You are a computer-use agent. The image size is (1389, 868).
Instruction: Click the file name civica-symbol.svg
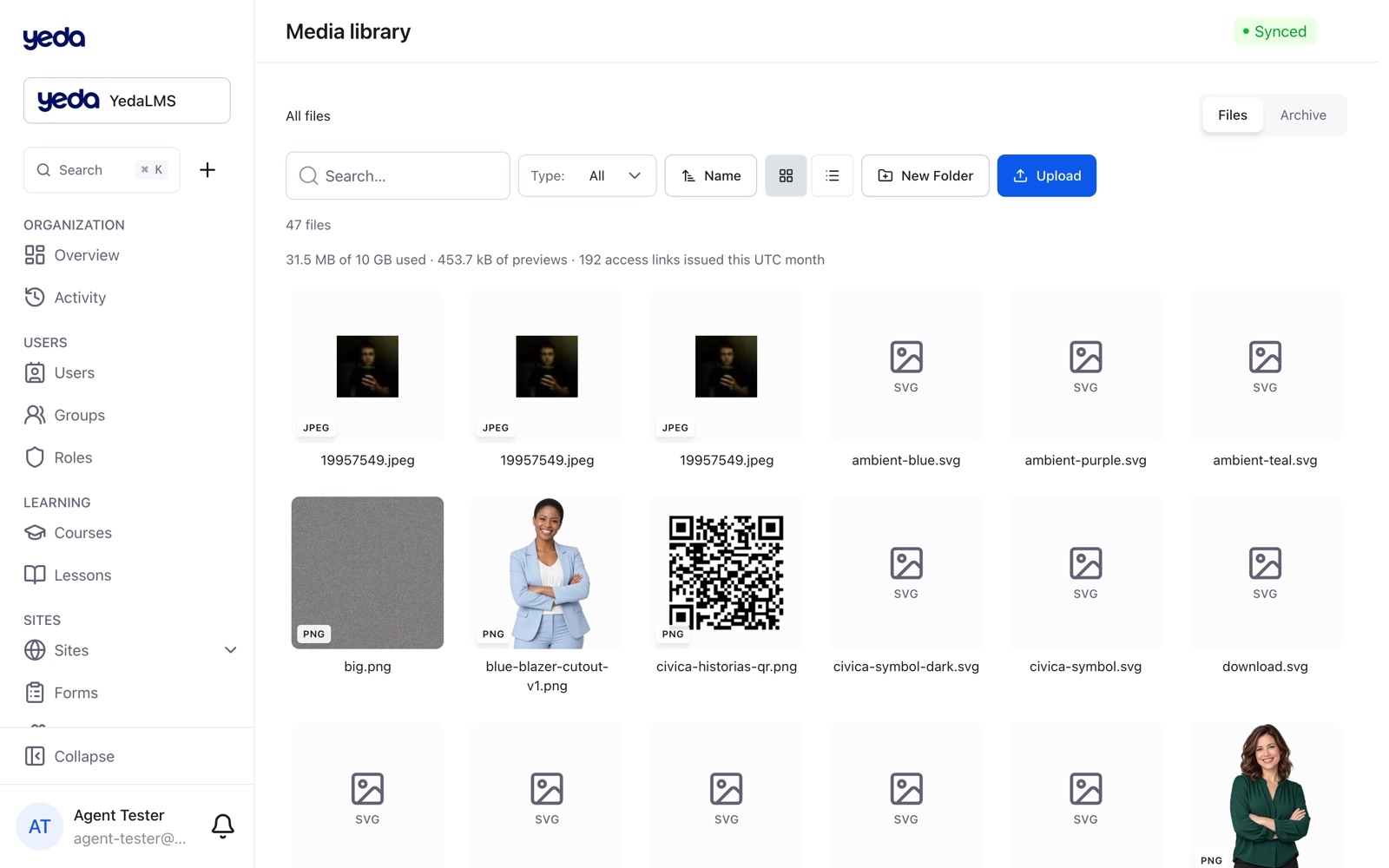click(1085, 667)
